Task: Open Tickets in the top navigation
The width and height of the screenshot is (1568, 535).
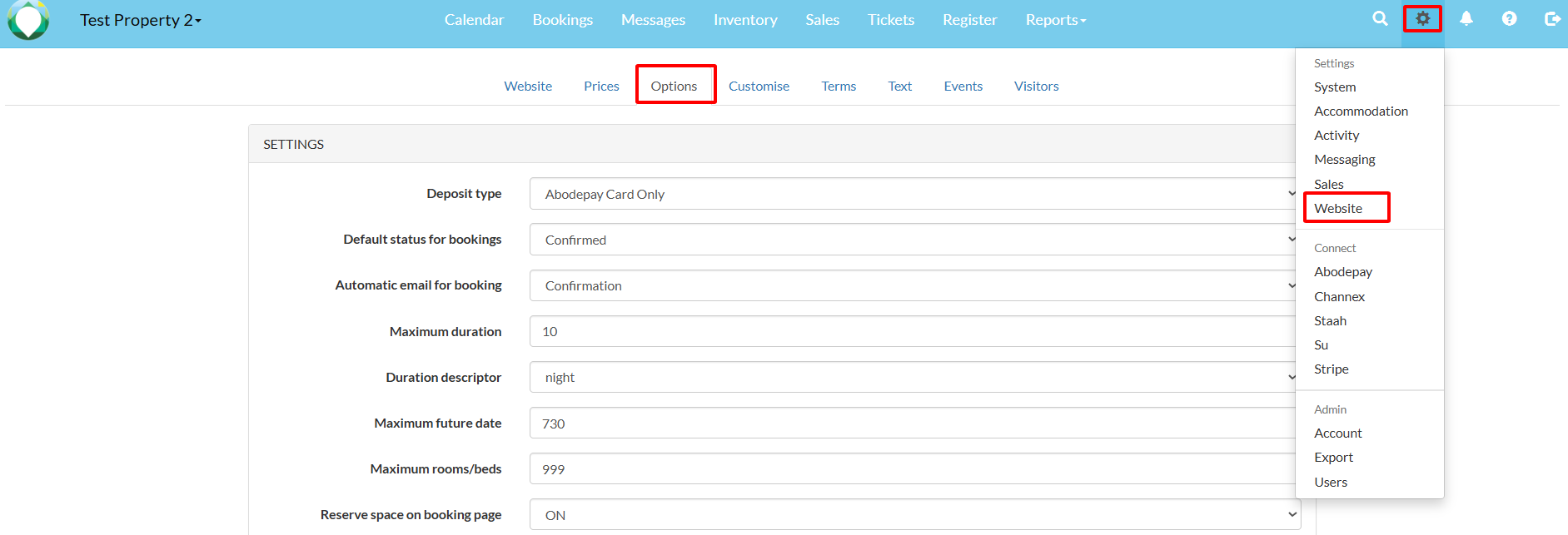Action: pos(891,20)
